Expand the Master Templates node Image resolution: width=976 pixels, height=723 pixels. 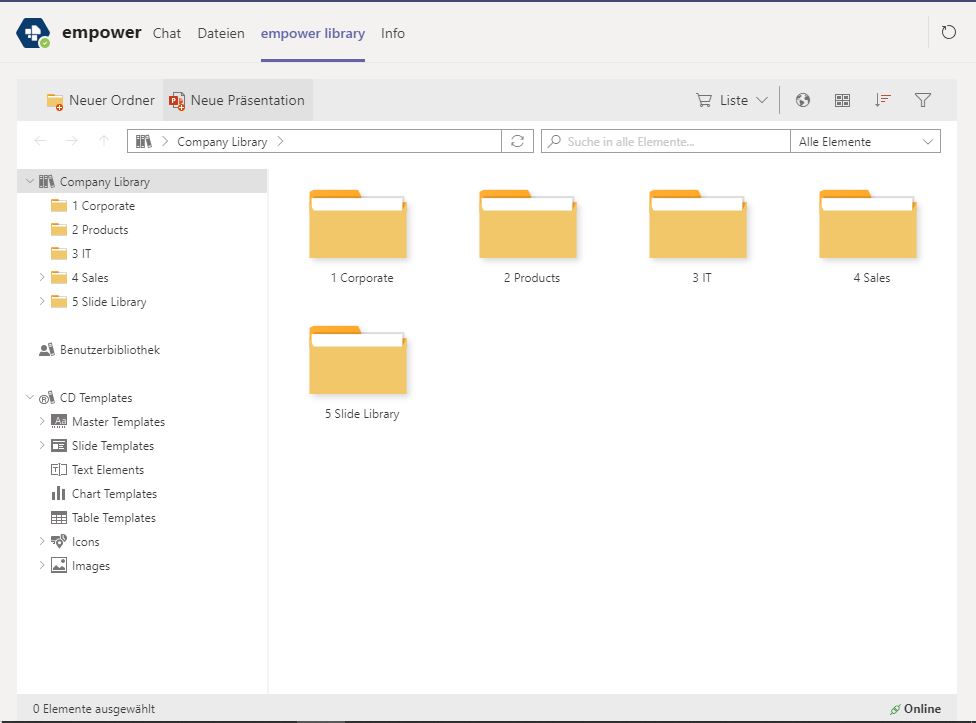pos(42,422)
